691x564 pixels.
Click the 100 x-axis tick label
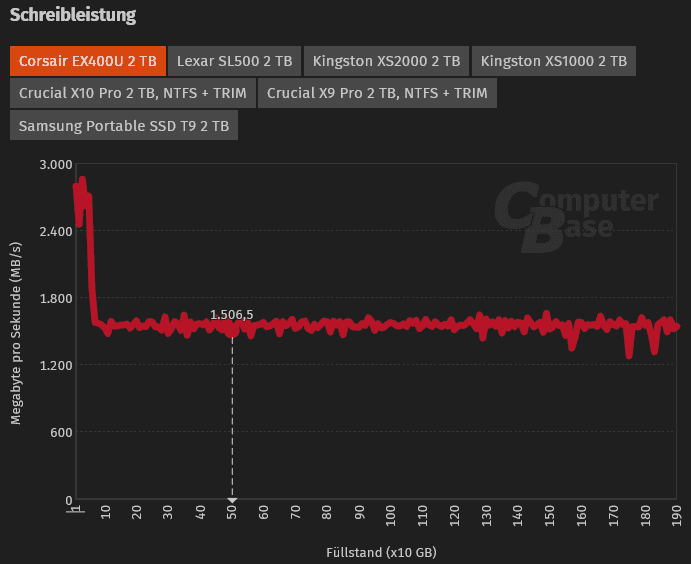[390, 516]
